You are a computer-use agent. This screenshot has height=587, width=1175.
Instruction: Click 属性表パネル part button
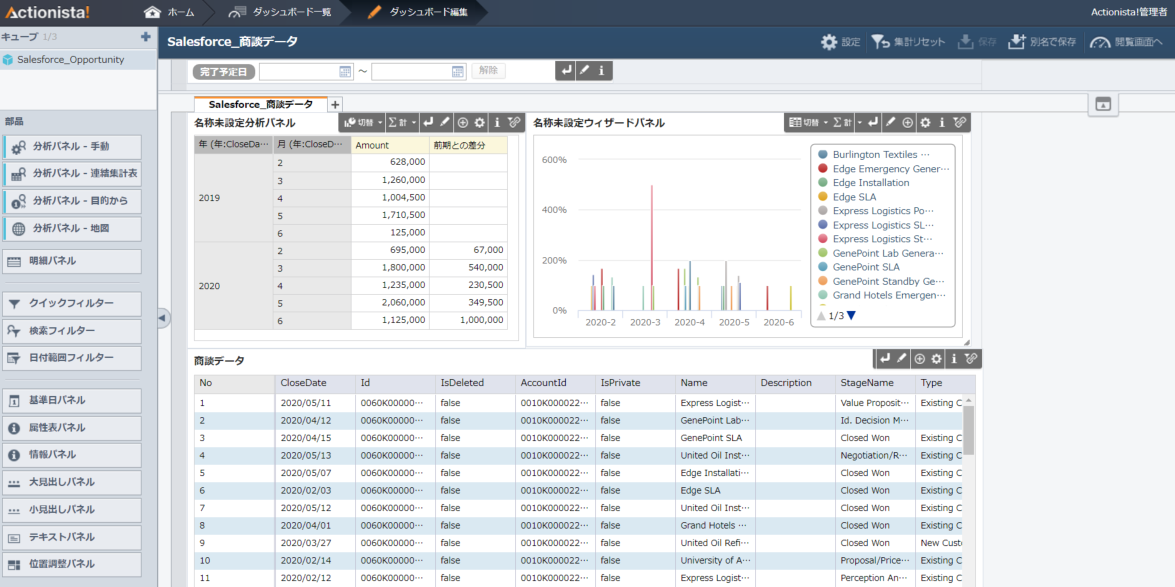pyautogui.click(x=72, y=427)
